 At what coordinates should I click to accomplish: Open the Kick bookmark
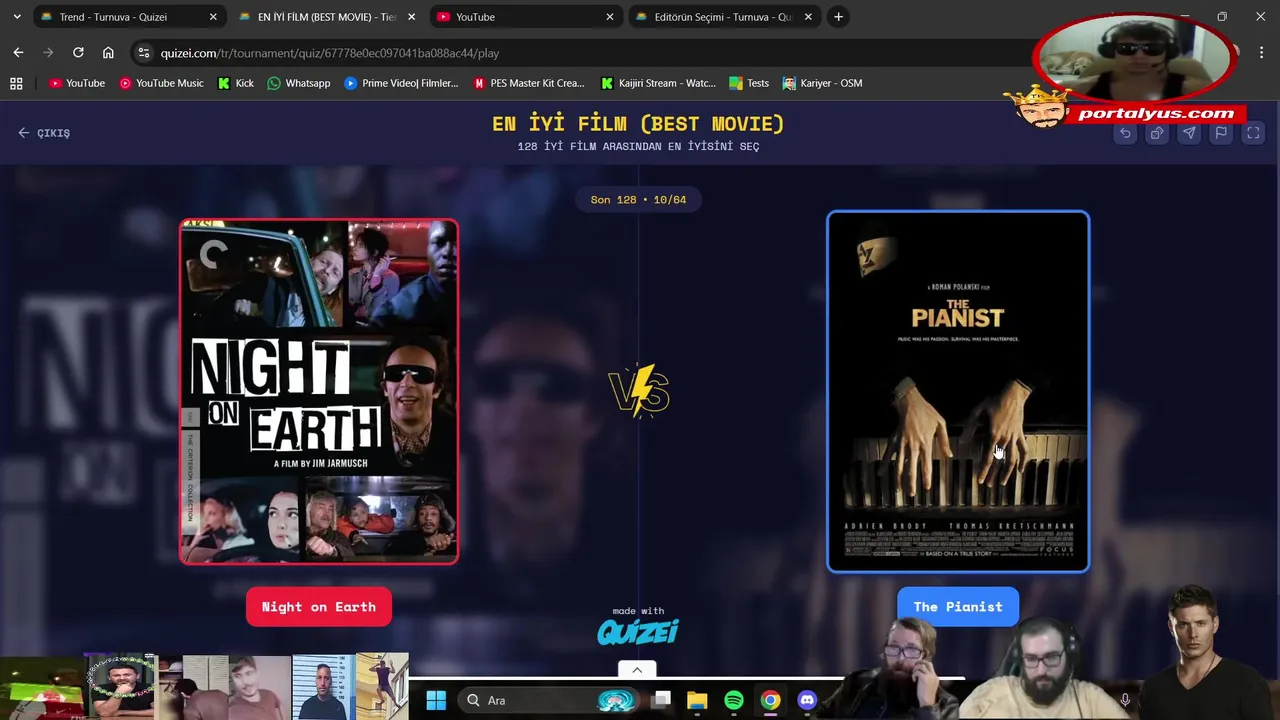[236, 83]
